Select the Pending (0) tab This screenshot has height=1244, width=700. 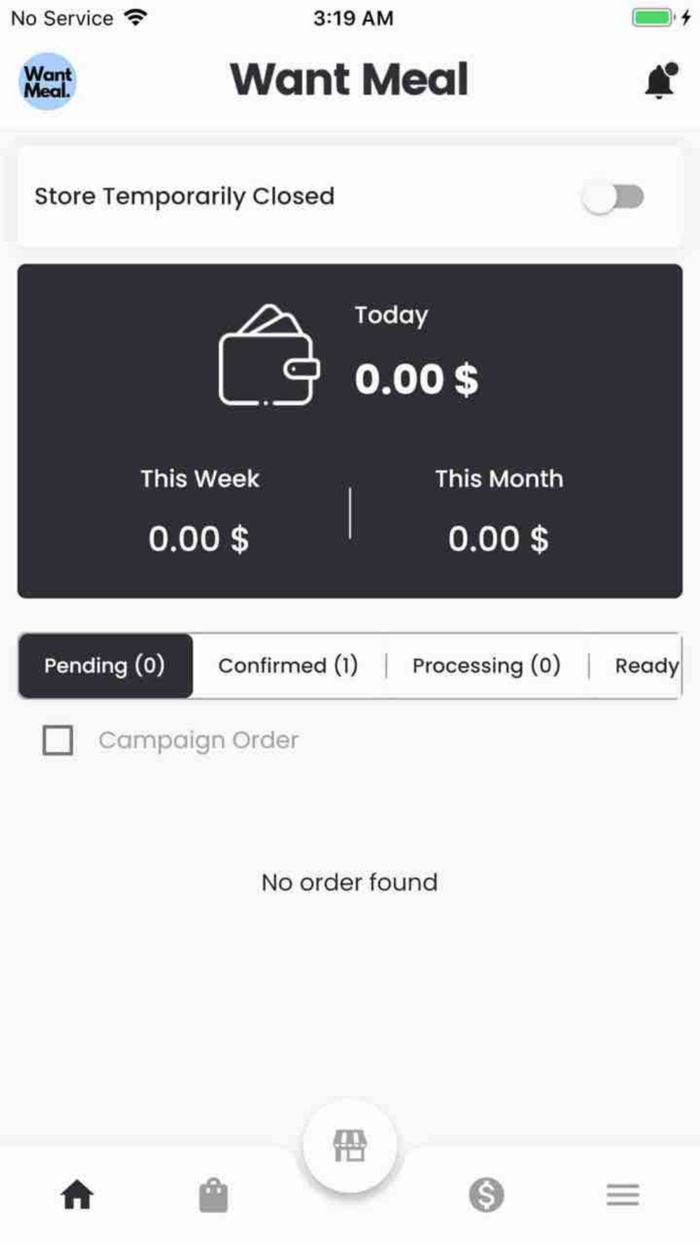tap(105, 666)
